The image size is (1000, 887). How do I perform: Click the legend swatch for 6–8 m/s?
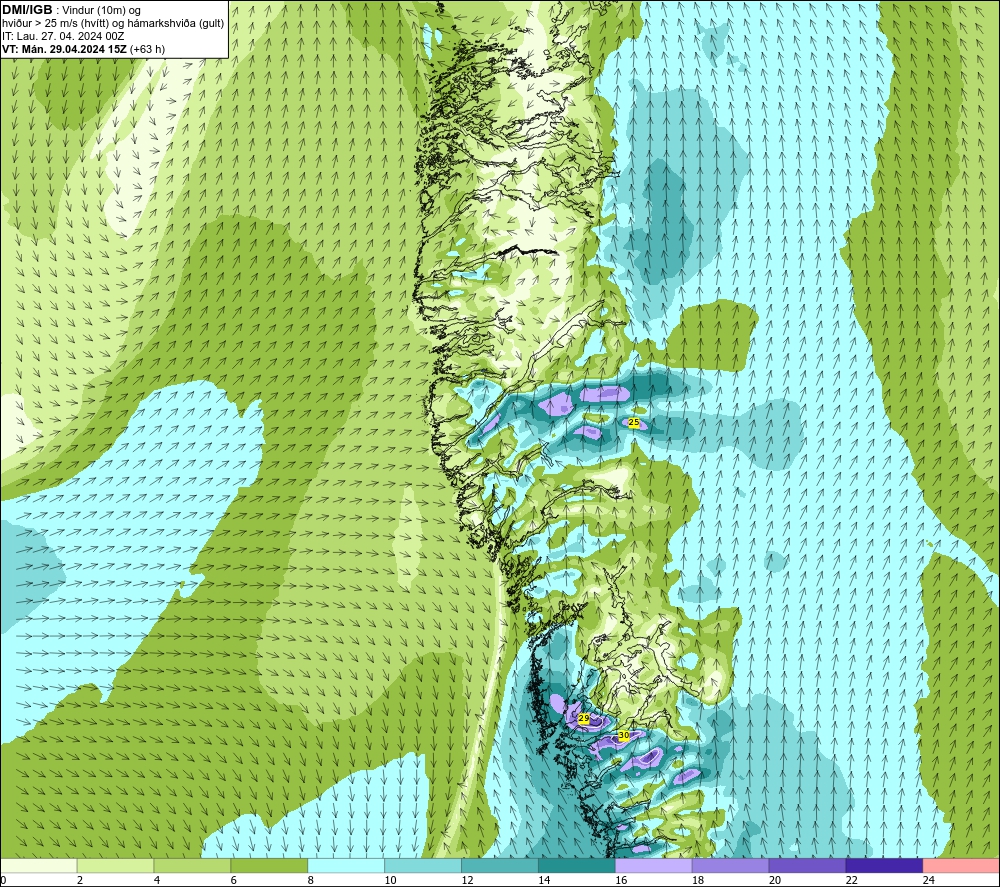pyautogui.click(x=269, y=866)
